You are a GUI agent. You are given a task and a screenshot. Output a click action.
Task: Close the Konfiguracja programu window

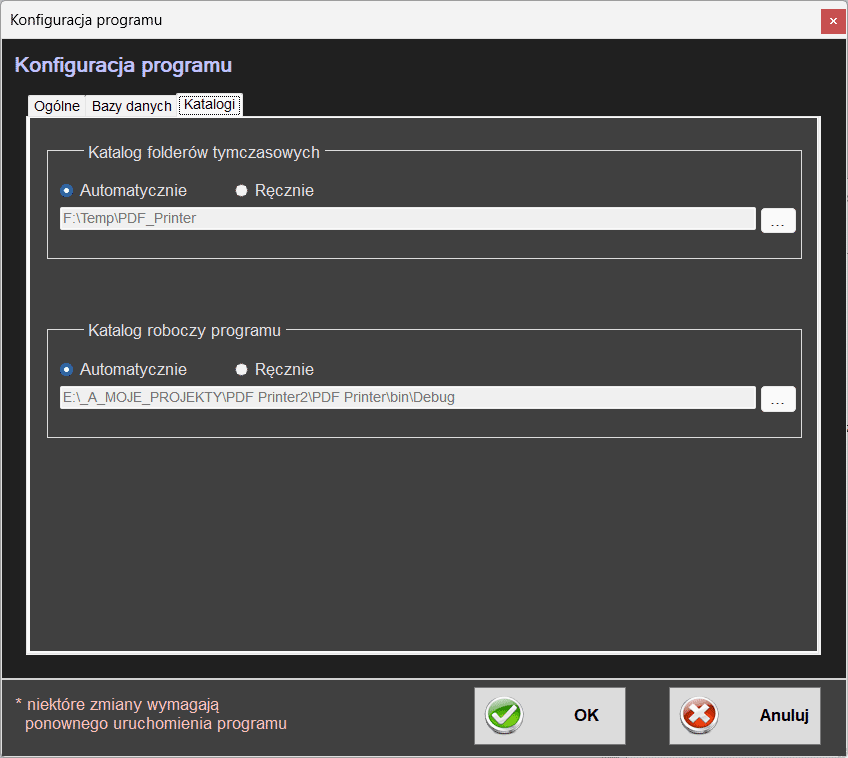point(832,21)
